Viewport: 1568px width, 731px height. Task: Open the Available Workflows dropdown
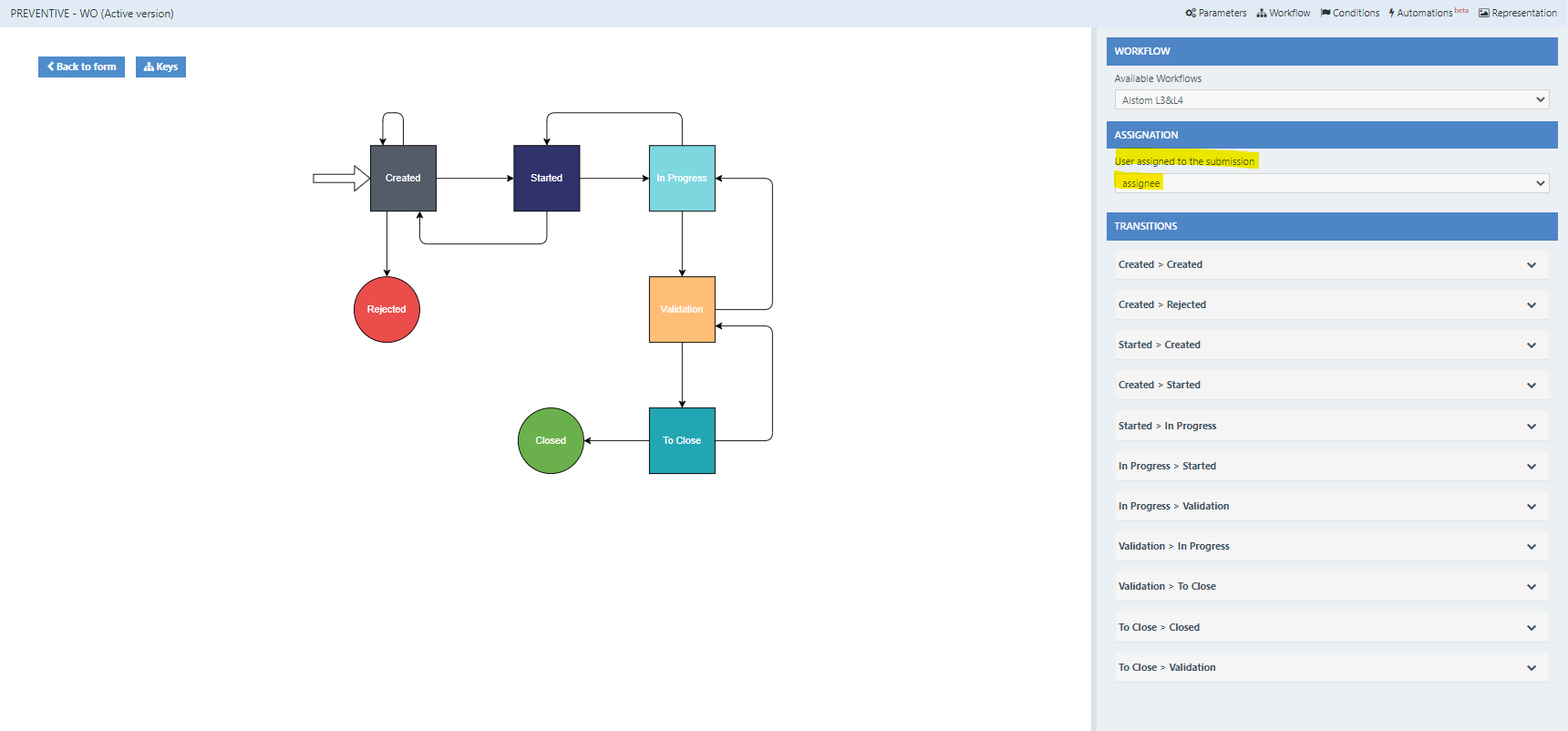click(x=1332, y=99)
